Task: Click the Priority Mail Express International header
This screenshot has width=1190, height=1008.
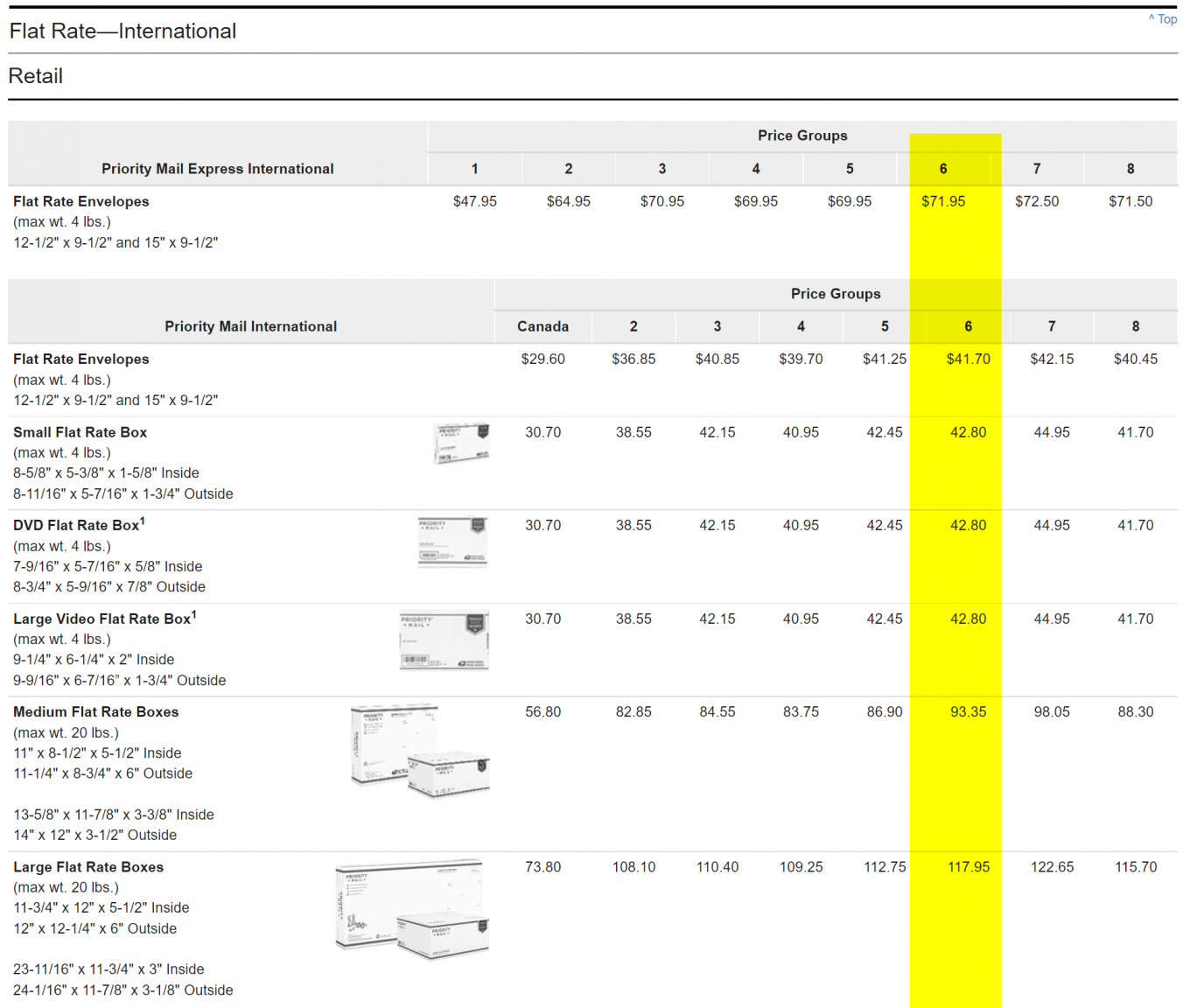Action: click(x=218, y=169)
